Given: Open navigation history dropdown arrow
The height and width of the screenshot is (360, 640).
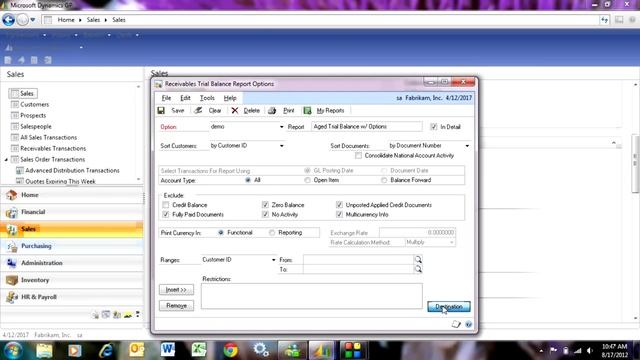Looking at the screenshot, I should pyautogui.click(x=33, y=20).
